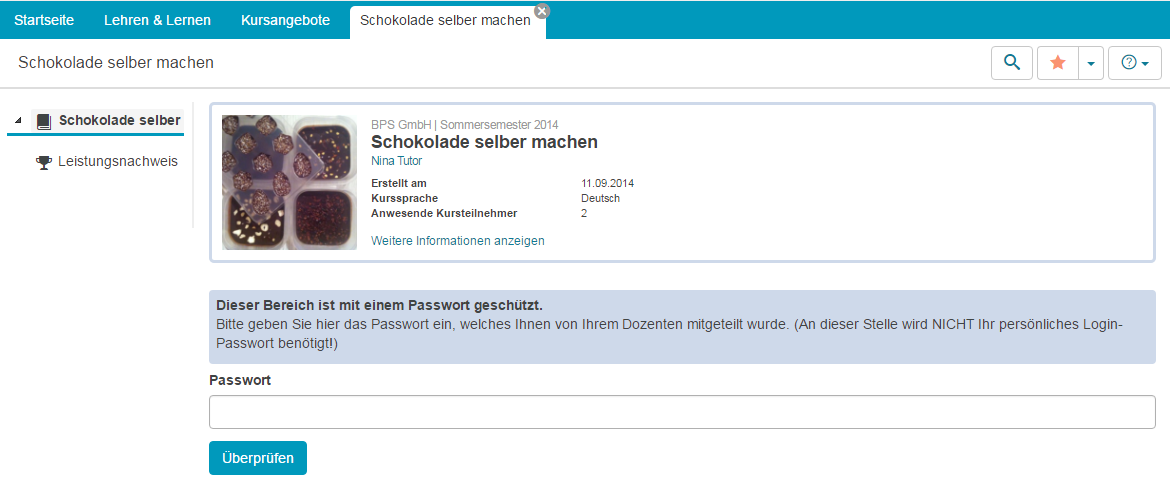The image size is (1170, 493).
Task: Open the Kursangebote tab
Action: 286,20
